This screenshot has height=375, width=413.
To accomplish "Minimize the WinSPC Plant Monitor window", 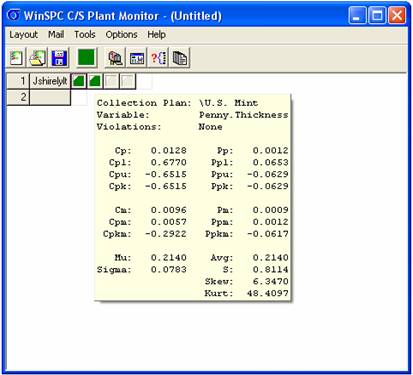I will click(357, 16).
